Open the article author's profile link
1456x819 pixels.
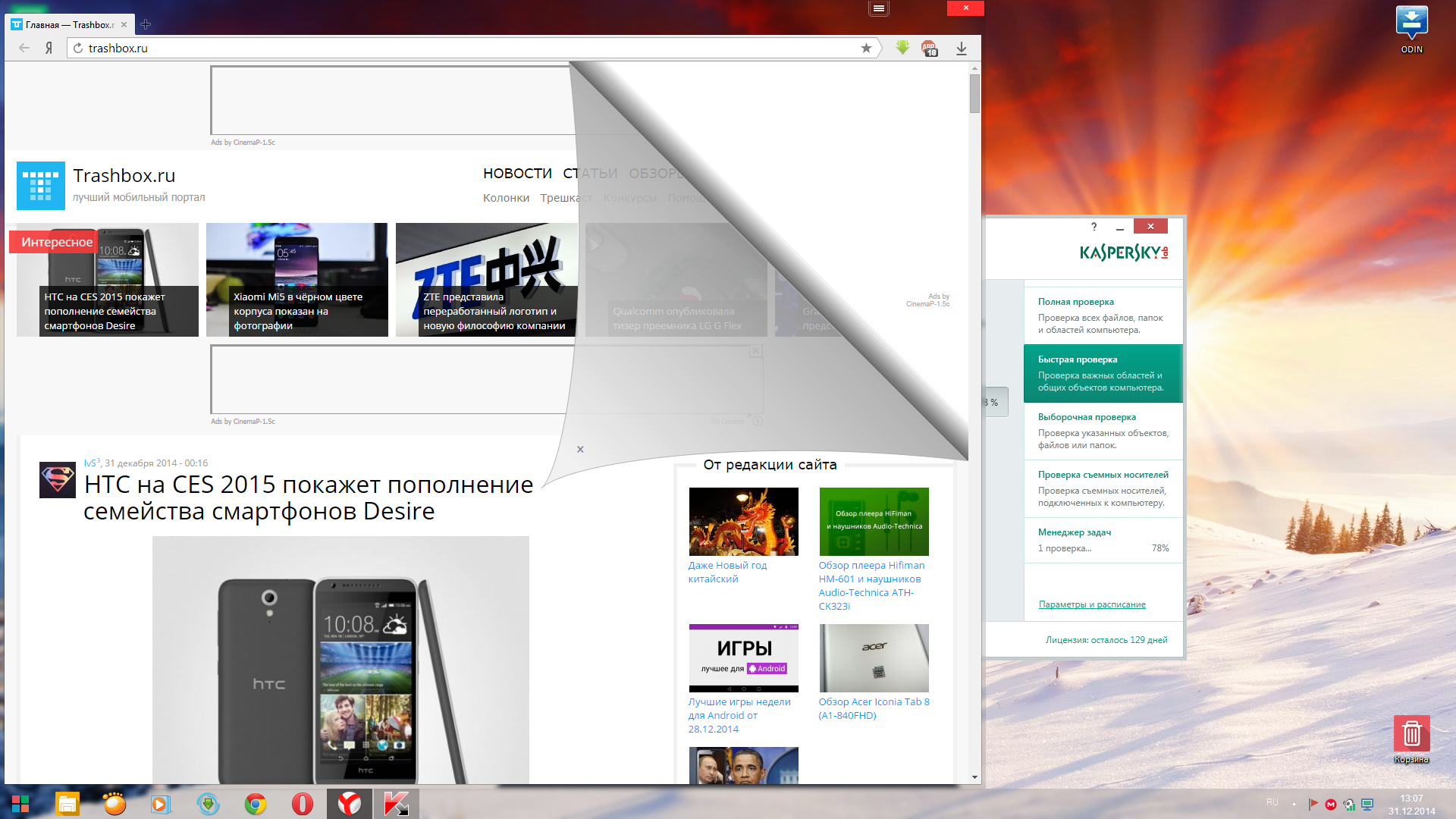tap(92, 463)
